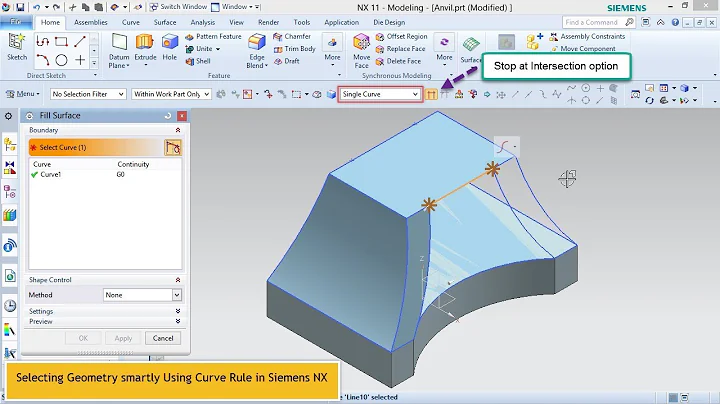Click the Undo arrow icon

(x=37, y=7)
